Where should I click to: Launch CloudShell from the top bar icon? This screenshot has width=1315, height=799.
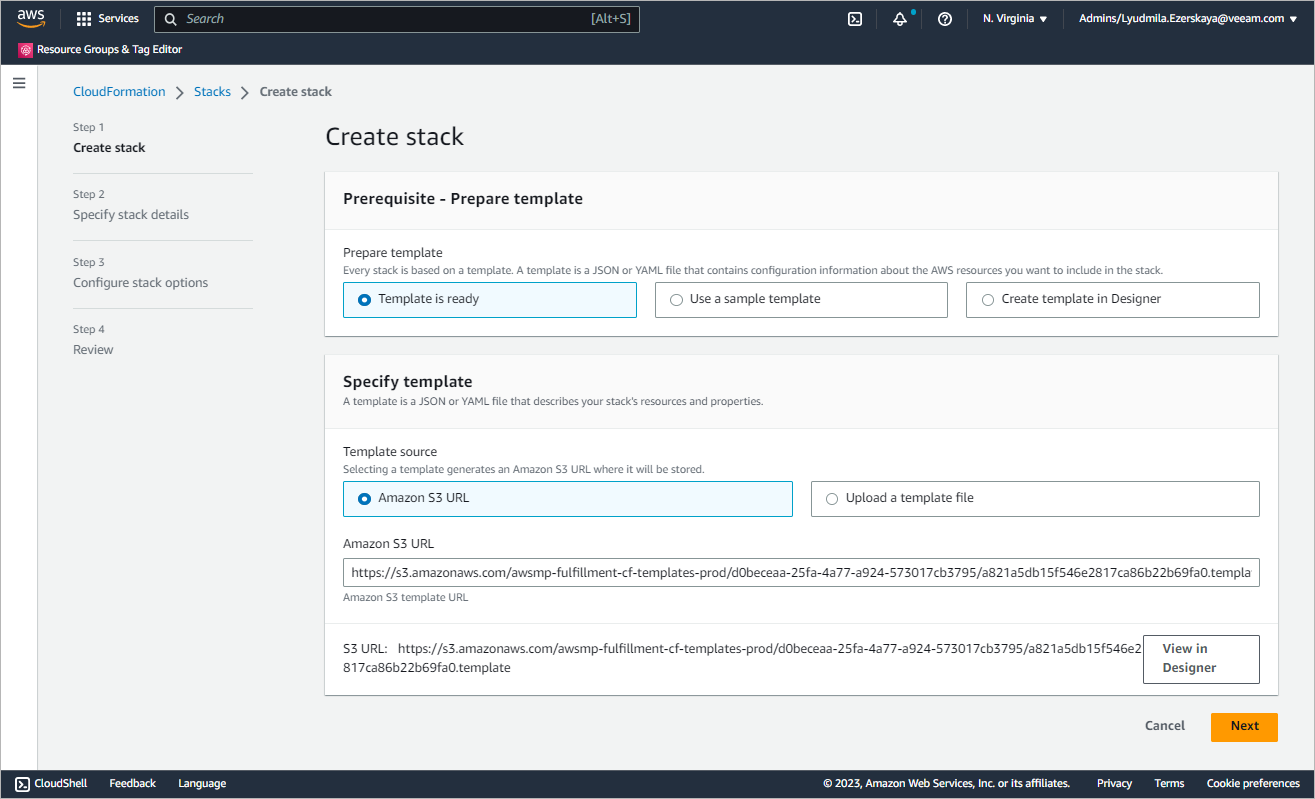855,19
